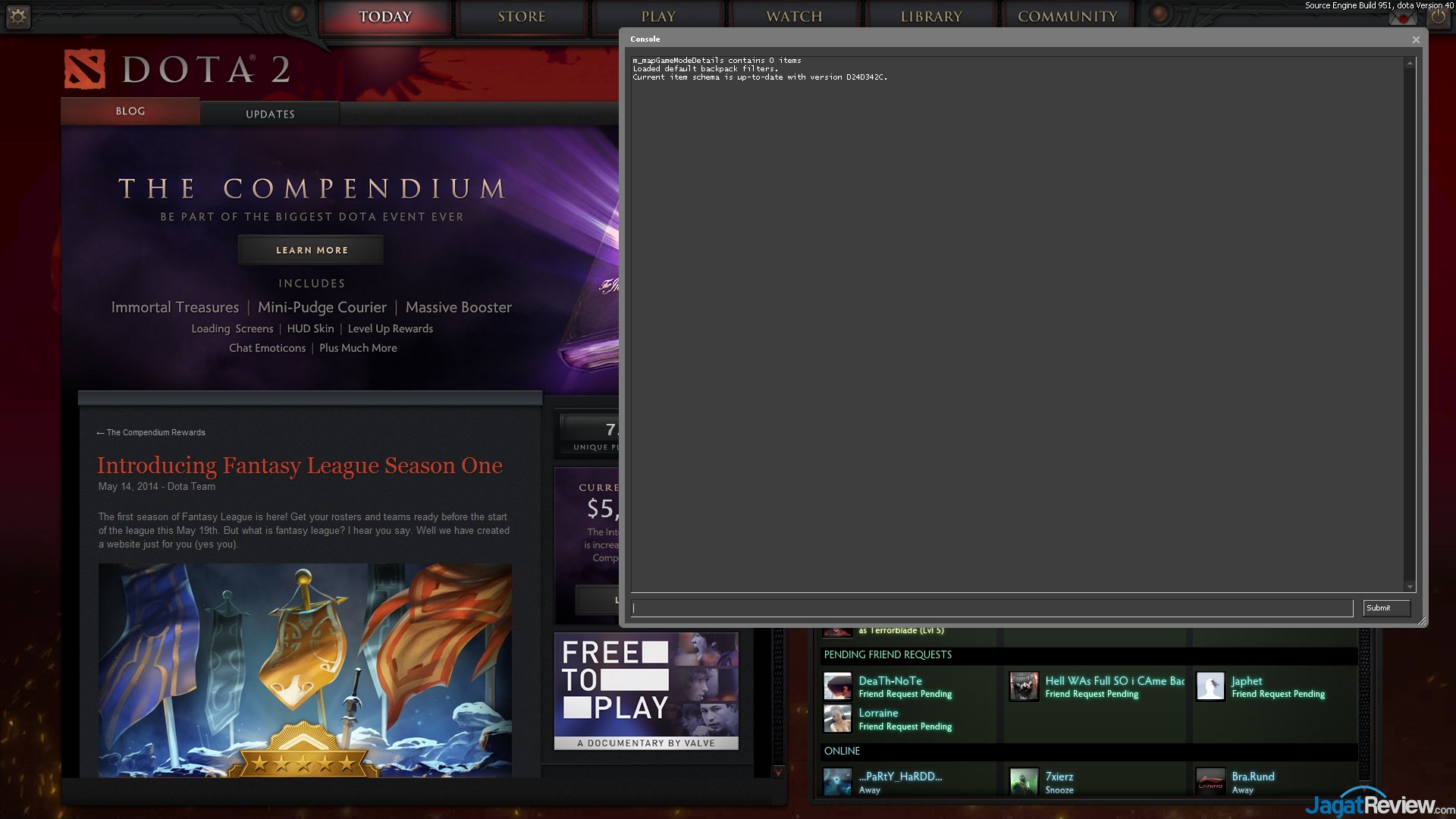The width and height of the screenshot is (1456, 819).
Task: Open Japhet's avatar
Action: (x=1210, y=686)
